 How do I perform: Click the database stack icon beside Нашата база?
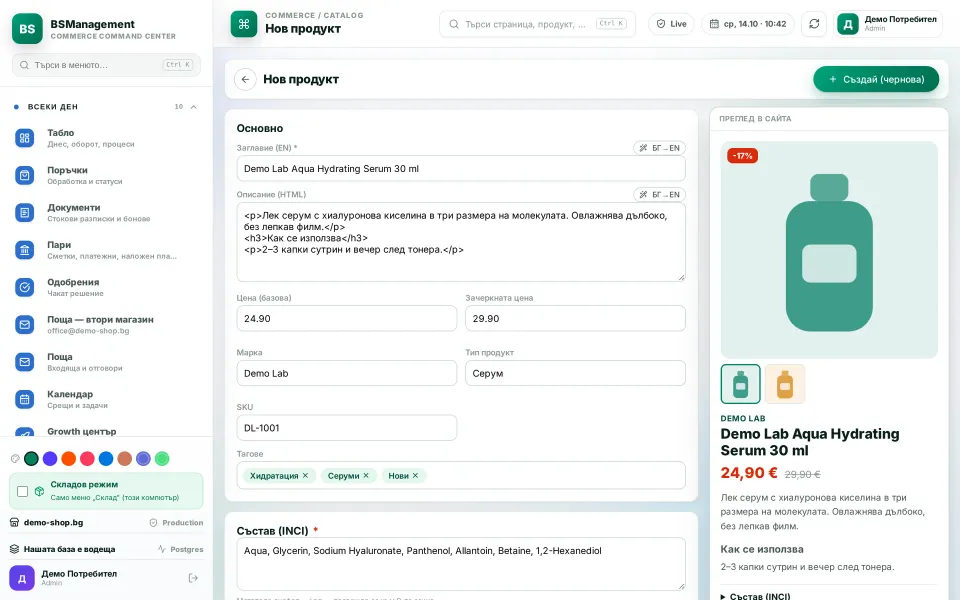click(x=15, y=549)
